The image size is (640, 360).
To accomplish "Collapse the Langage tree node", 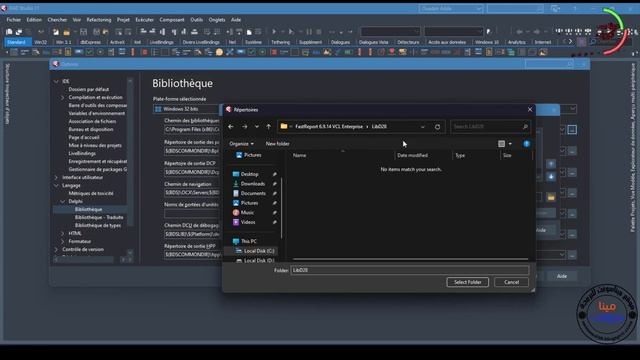I will coord(56,186).
